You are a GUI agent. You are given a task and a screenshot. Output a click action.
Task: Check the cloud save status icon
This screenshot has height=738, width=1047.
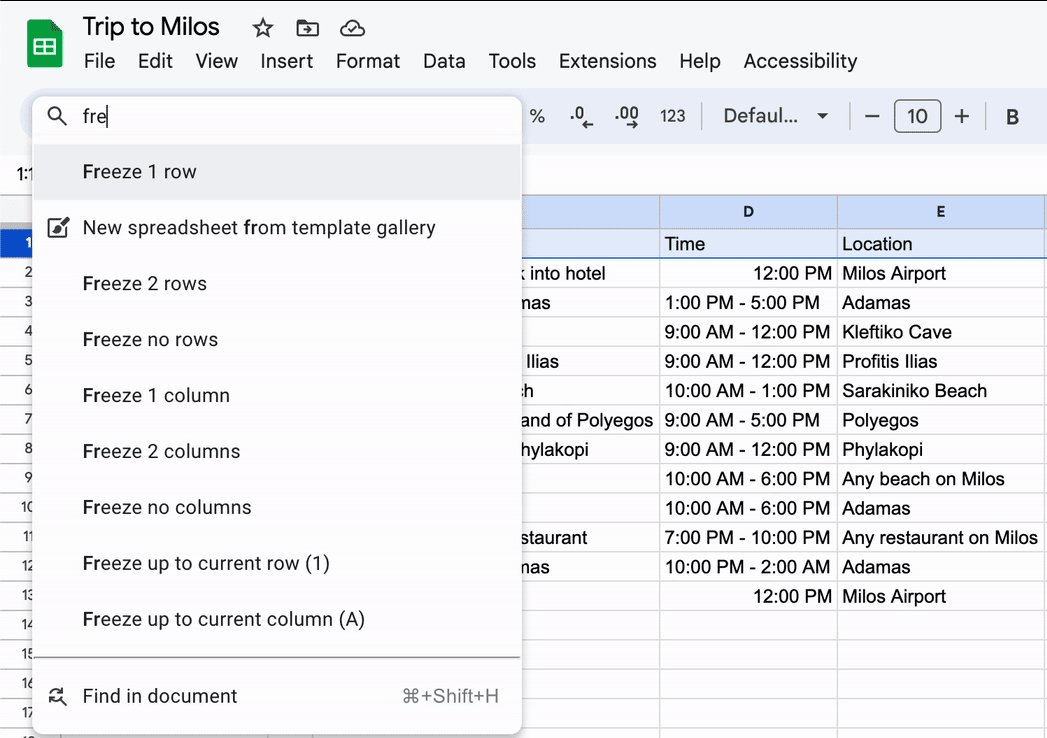[352, 28]
